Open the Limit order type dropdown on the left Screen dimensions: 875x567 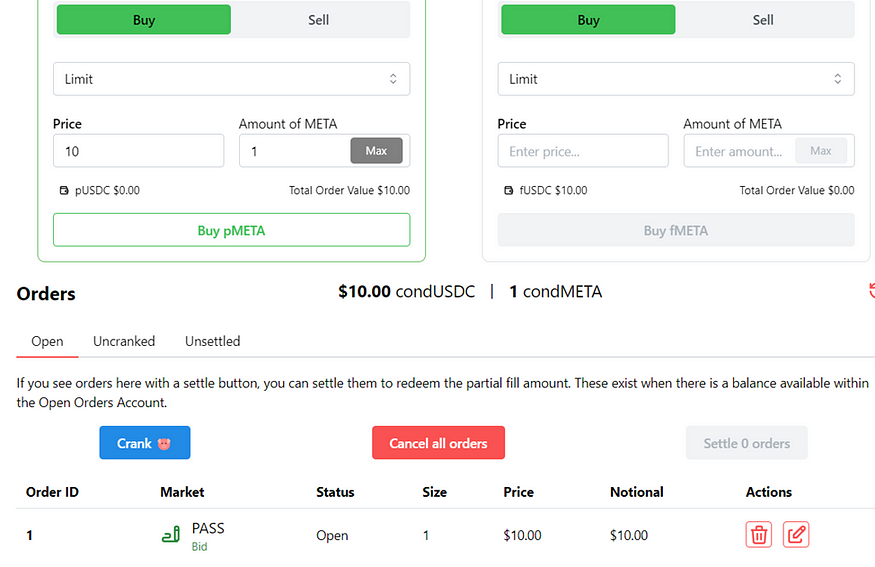click(232, 79)
